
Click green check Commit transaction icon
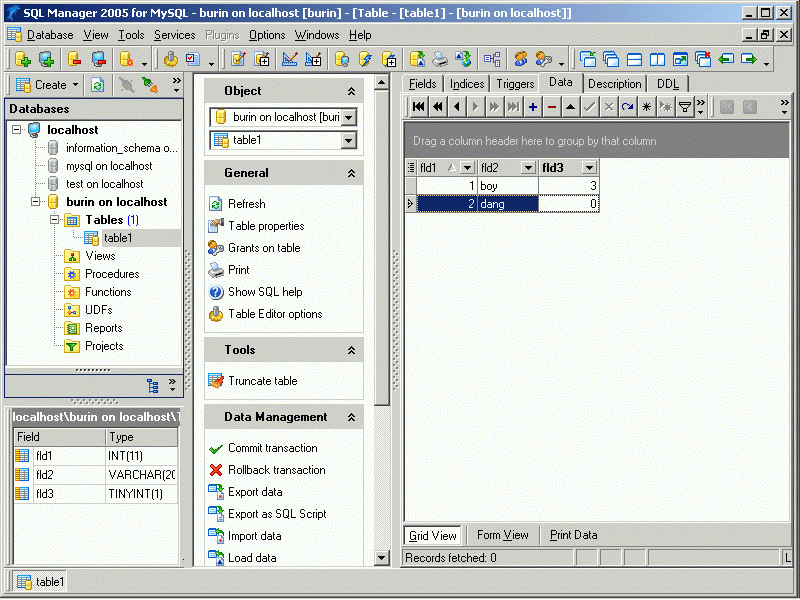click(x=216, y=448)
